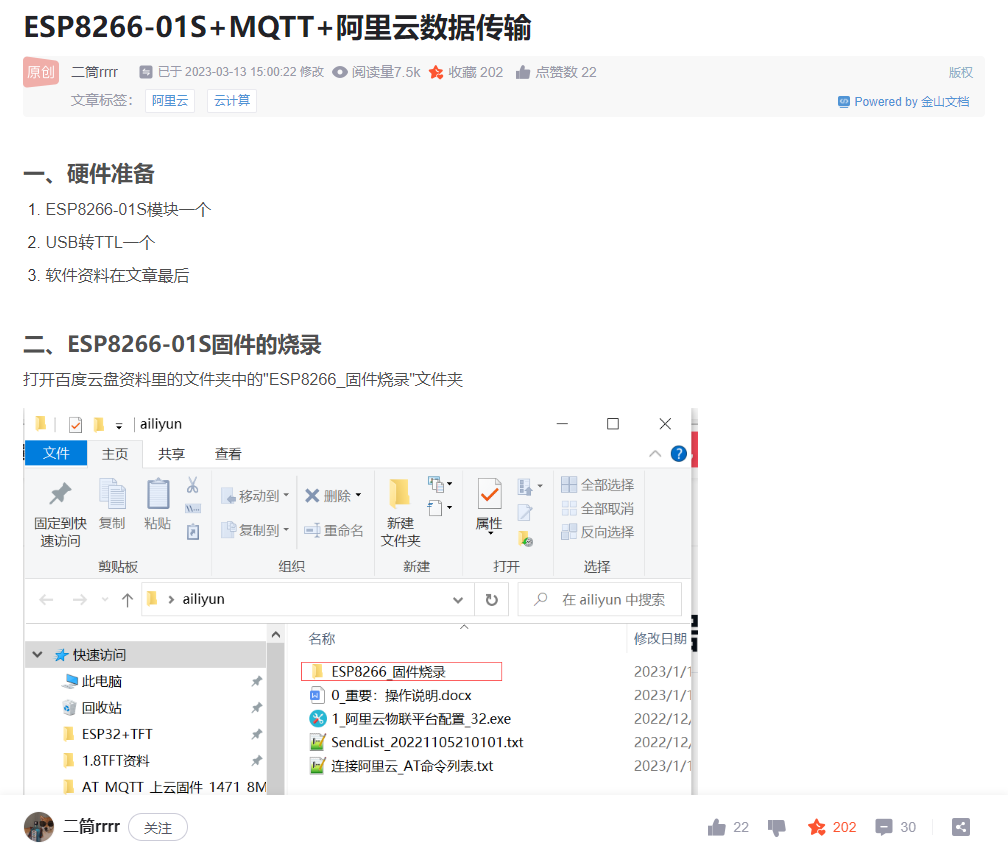Click the 固定到快速访问 pin icon
Screen dimensions: 1008x857
click(x=60, y=493)
